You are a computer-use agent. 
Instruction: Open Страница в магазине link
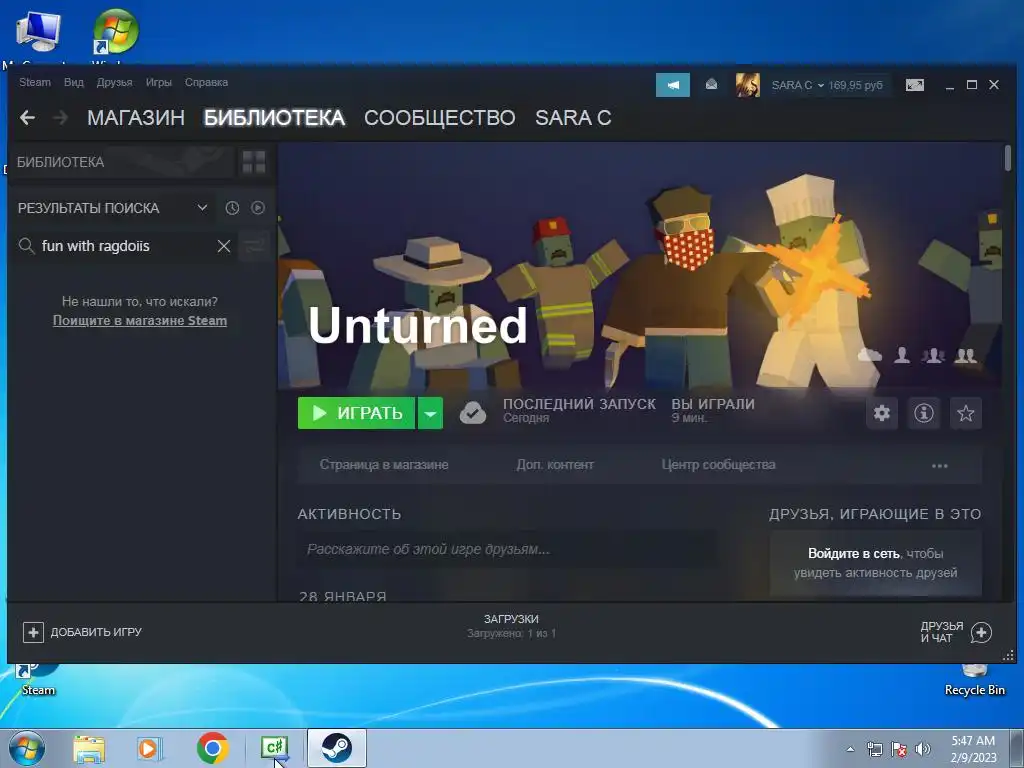pos(384,465)
